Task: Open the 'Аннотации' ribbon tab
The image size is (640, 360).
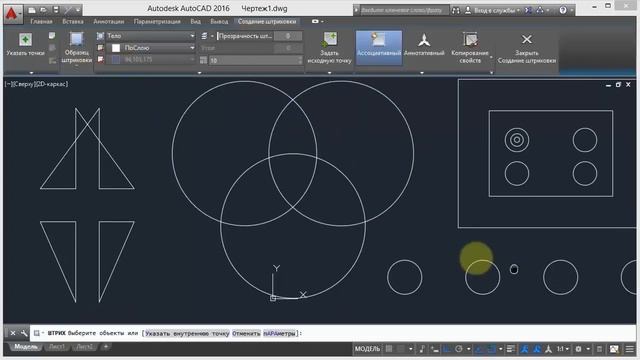Action: tap(109, 21)
